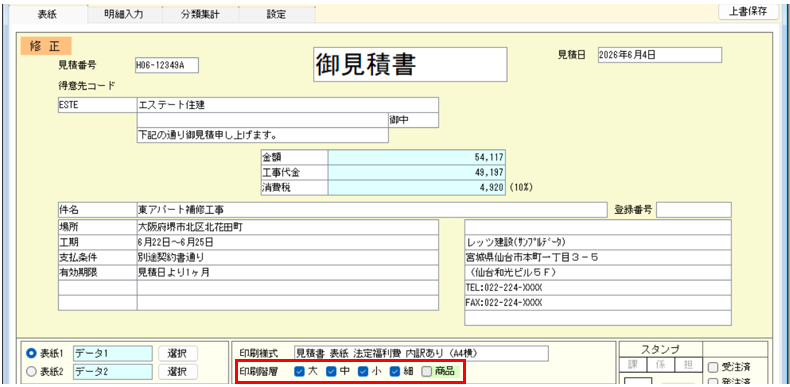This screenshot has height=387, width=790.
Task: Switch to the 表紙 tab
Action: (48, 15)
